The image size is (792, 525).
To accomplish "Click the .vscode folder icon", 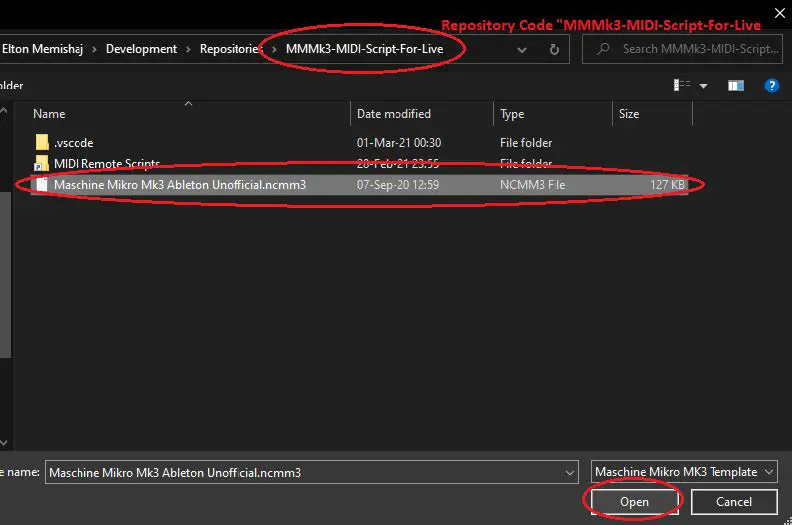I will 42,142.
